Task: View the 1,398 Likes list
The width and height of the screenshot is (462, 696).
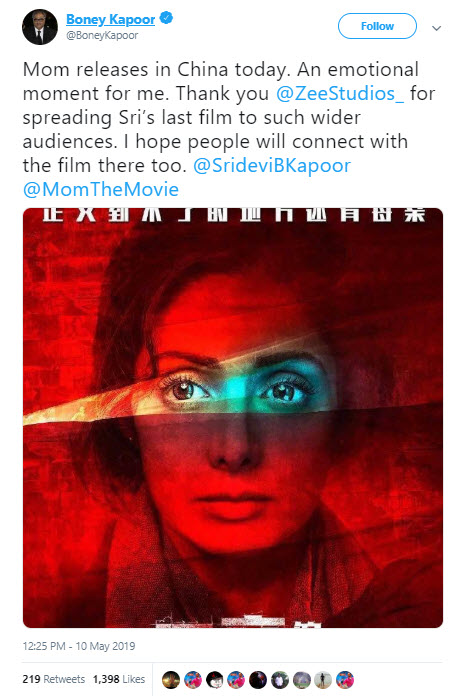Action: click(118, 679)
